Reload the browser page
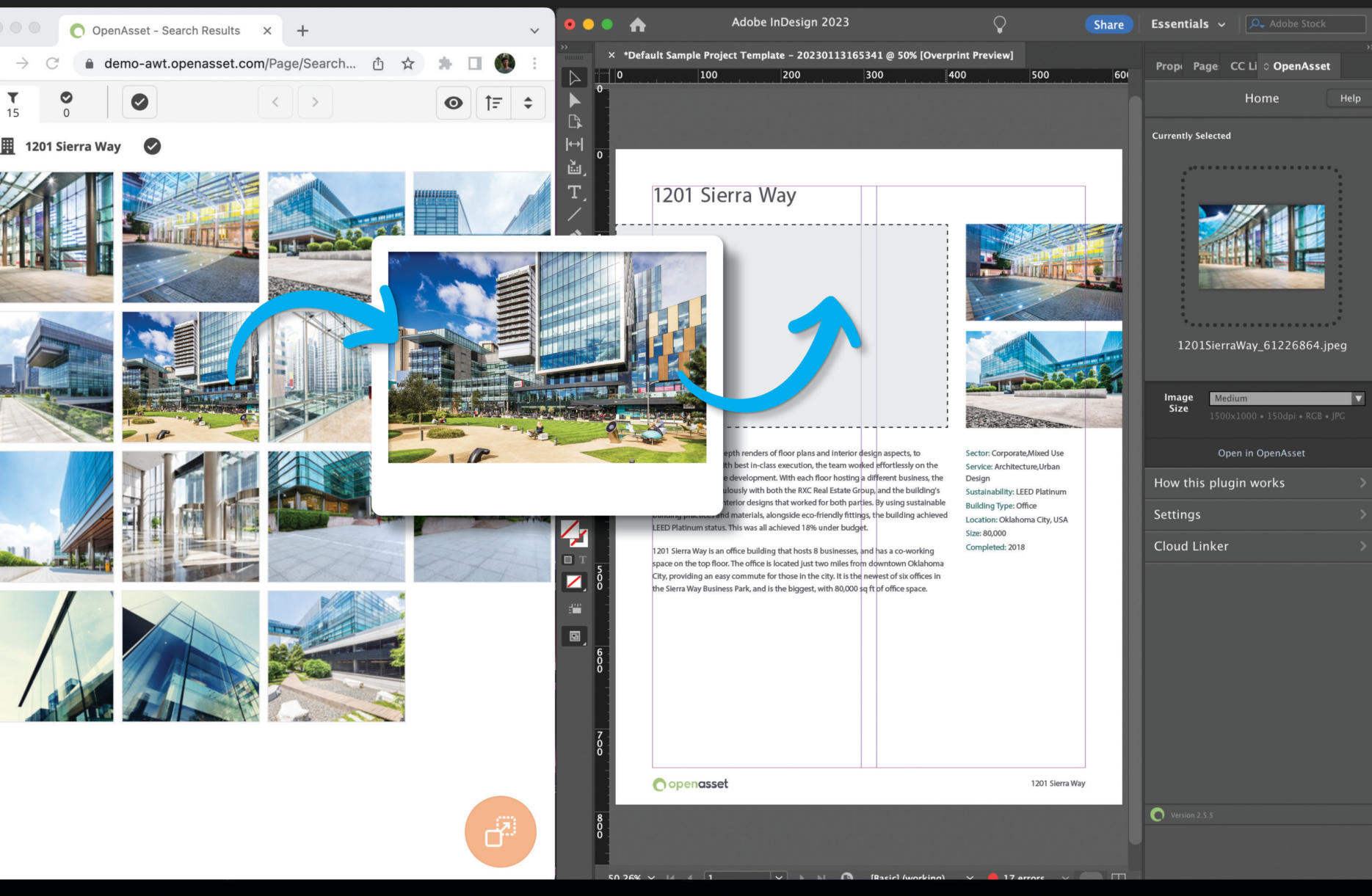Image resolution: width=1372 pixels, height=896 pixels. (x=52, y=64)
